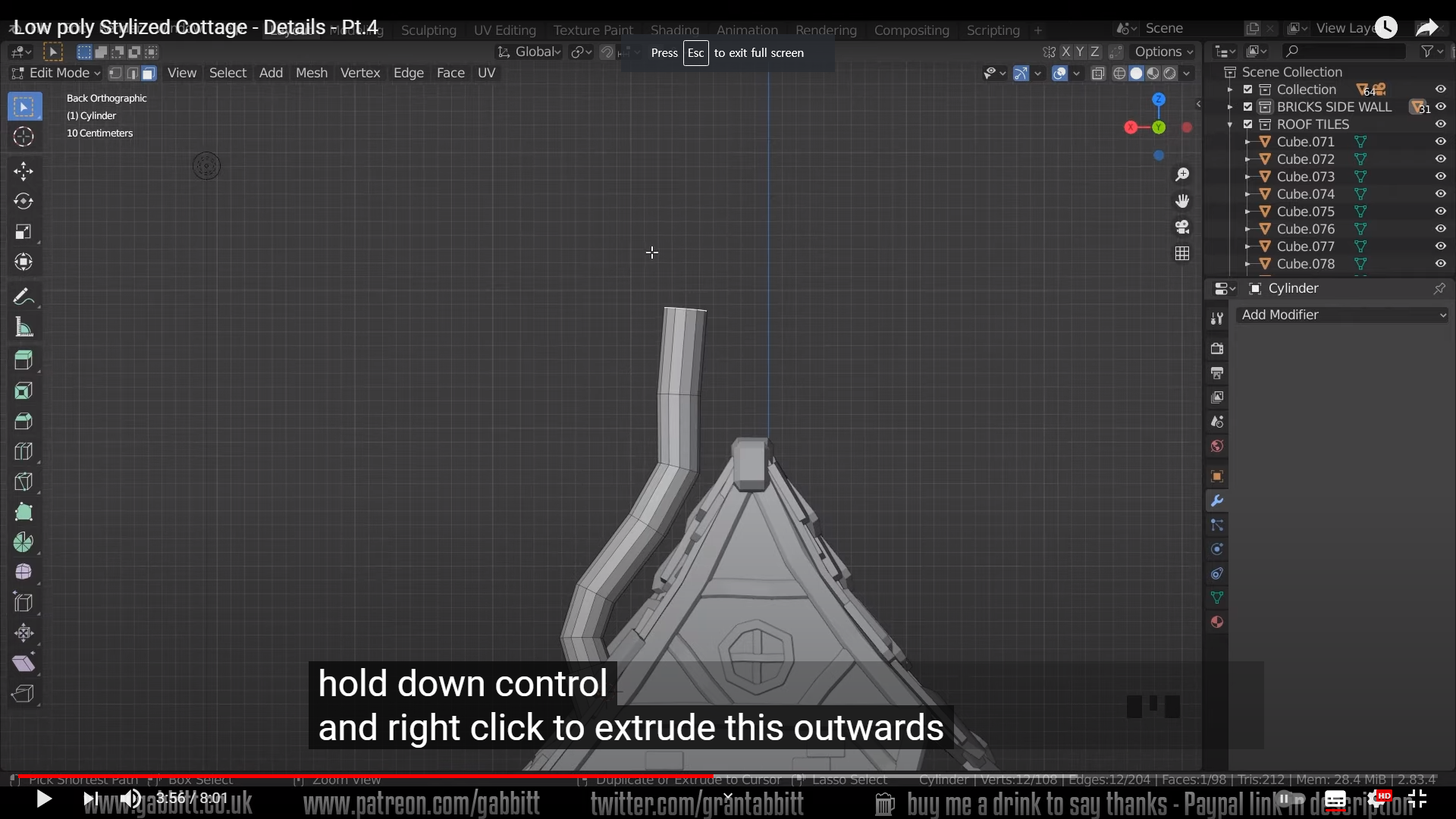
Task: Toggle camera view icon in viewport
Action: click(1182, 227)
